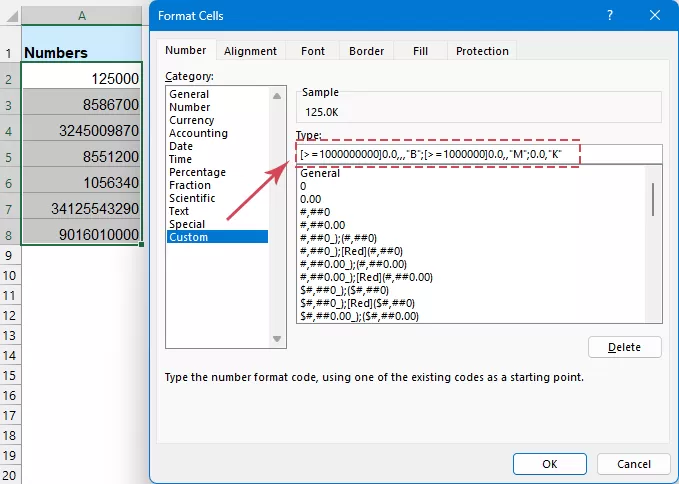This screenshot has width=679, height=484.
Task: Select cell containing 125000
Action: coord(81,76)
